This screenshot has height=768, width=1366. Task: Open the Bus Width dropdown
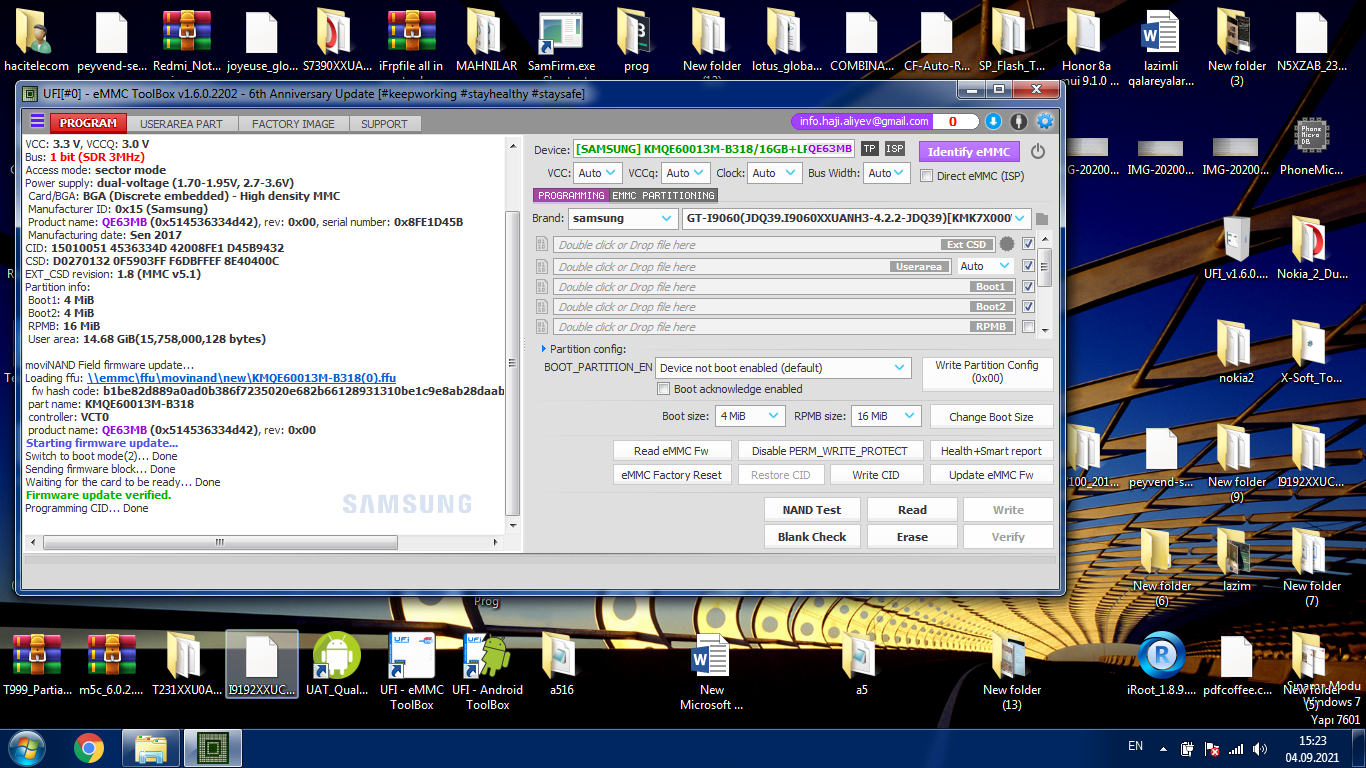[888, 173]
